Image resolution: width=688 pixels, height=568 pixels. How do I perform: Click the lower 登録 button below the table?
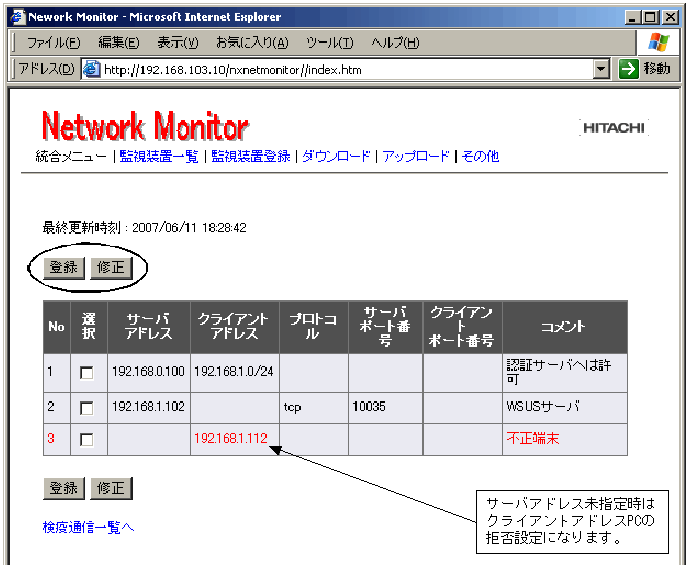point(64,488)
